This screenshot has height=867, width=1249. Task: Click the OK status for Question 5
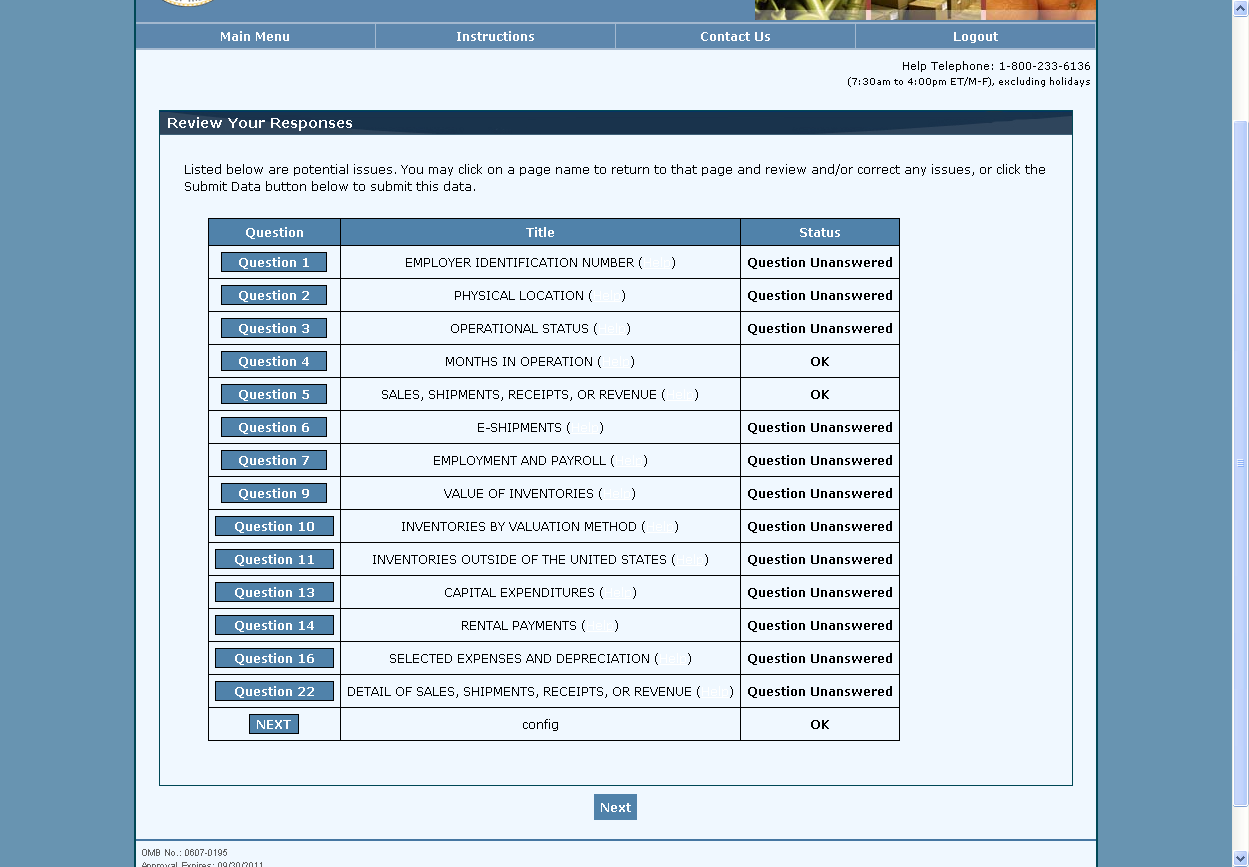(820, 394)
